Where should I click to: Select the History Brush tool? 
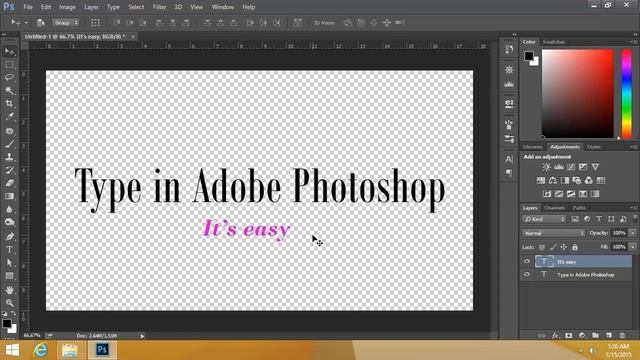[9, 170]
